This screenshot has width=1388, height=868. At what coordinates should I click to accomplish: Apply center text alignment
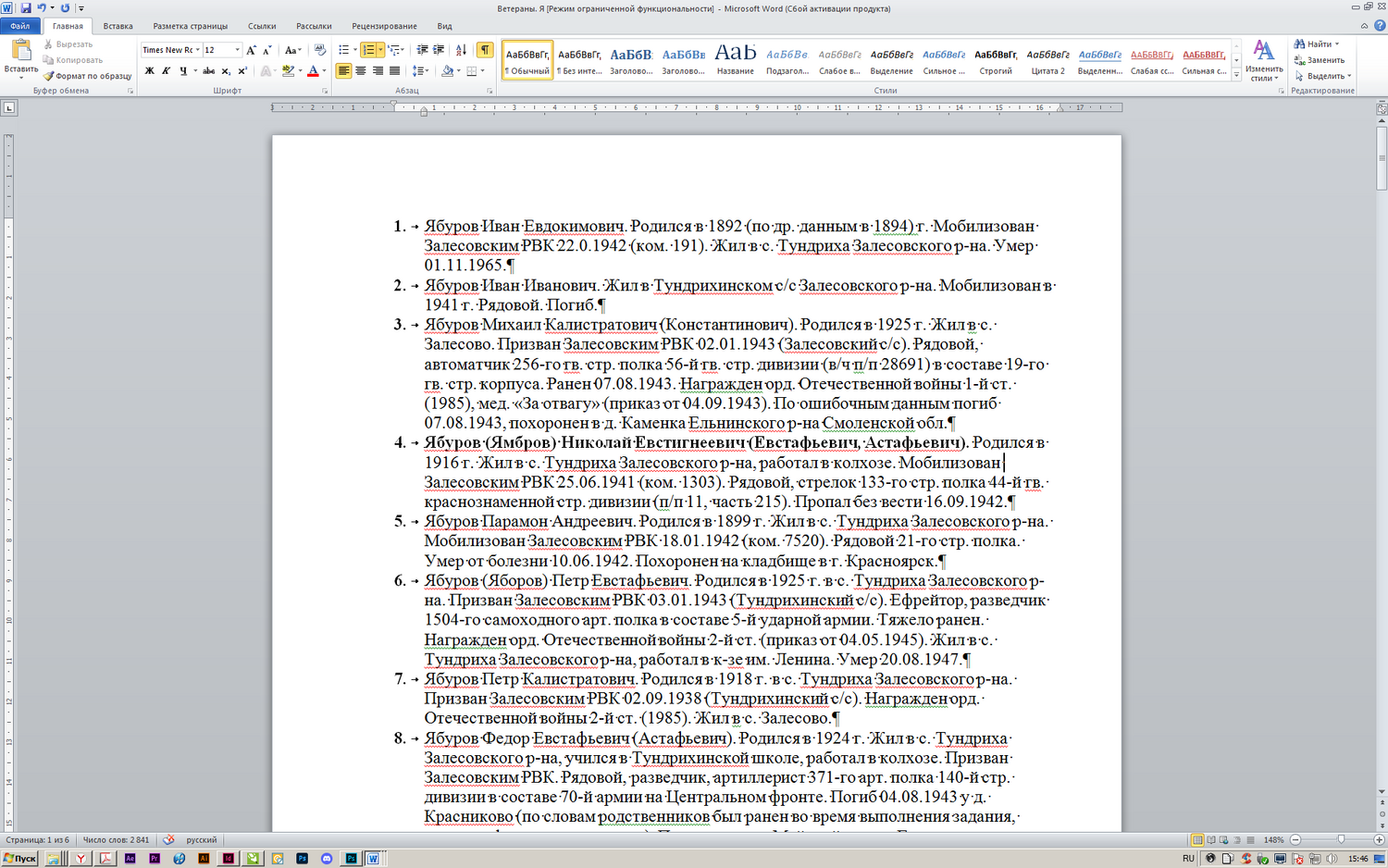[361, 71]
